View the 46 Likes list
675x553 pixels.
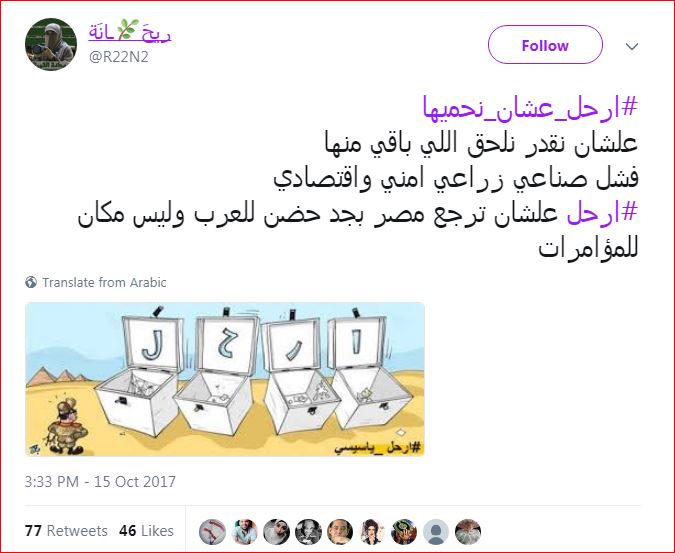146,531
